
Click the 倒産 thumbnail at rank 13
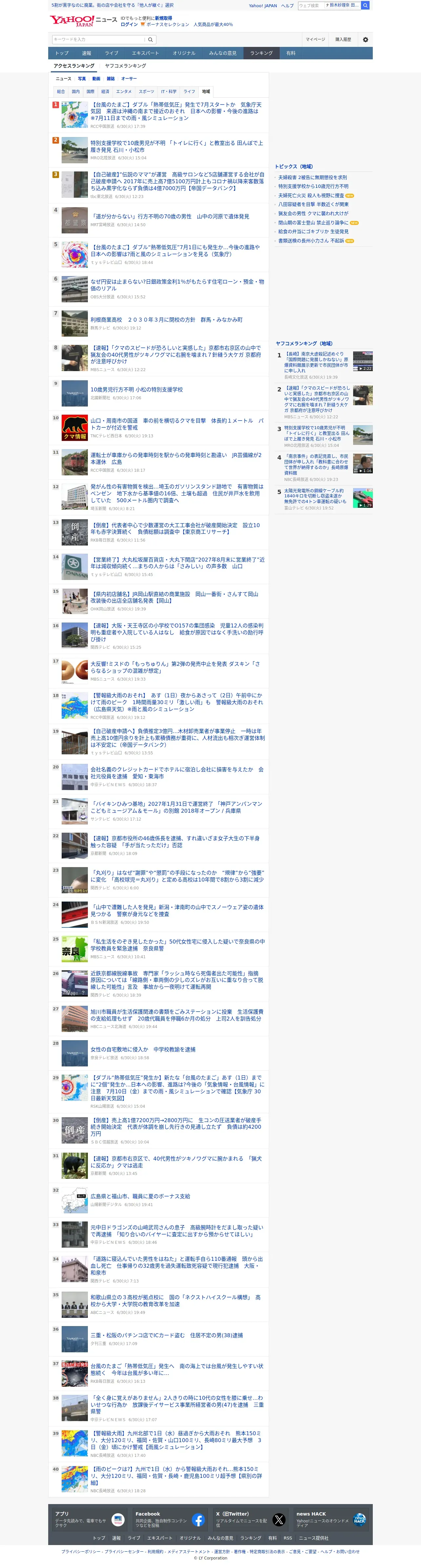coord(74,533)
